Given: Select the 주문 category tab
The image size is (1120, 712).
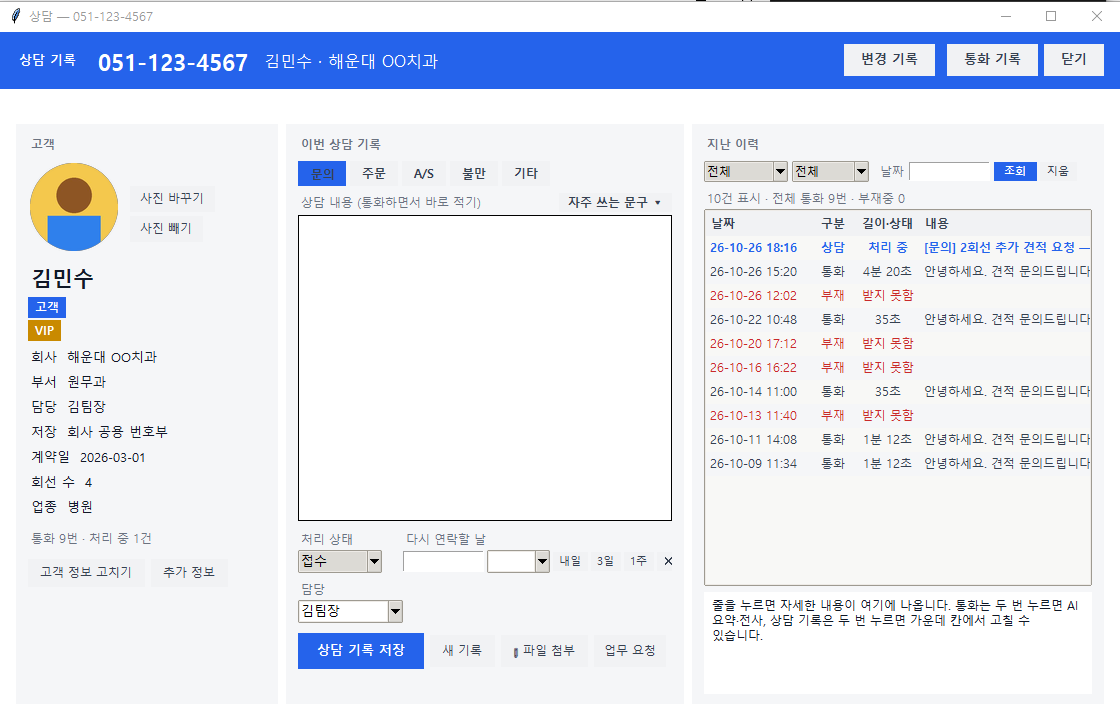Looking at the screenshot, I should coord(374,174).
